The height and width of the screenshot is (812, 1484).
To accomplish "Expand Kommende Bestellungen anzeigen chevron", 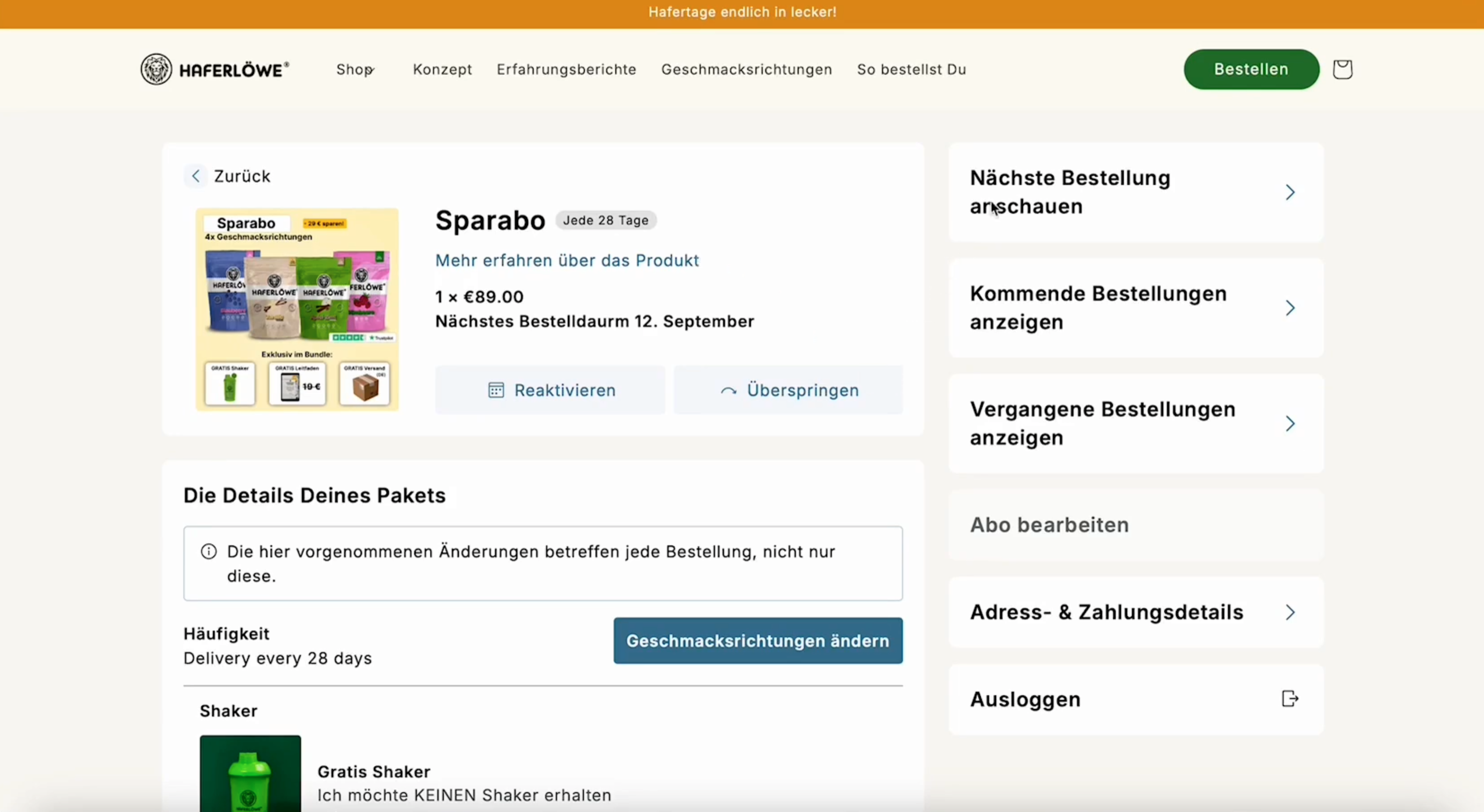I will 1290,308.
